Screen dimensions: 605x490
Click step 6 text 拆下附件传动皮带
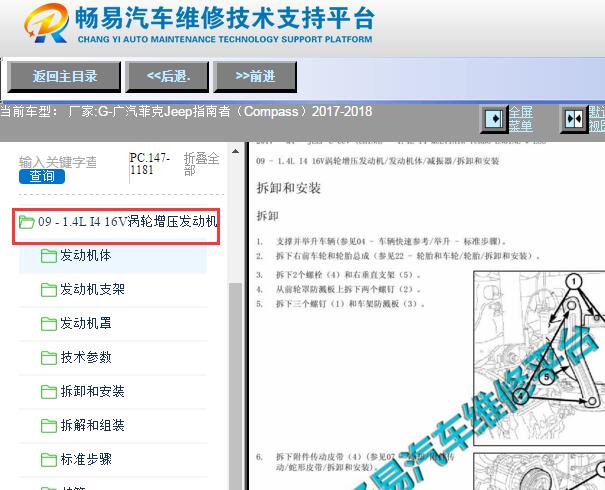click(365, 462)
